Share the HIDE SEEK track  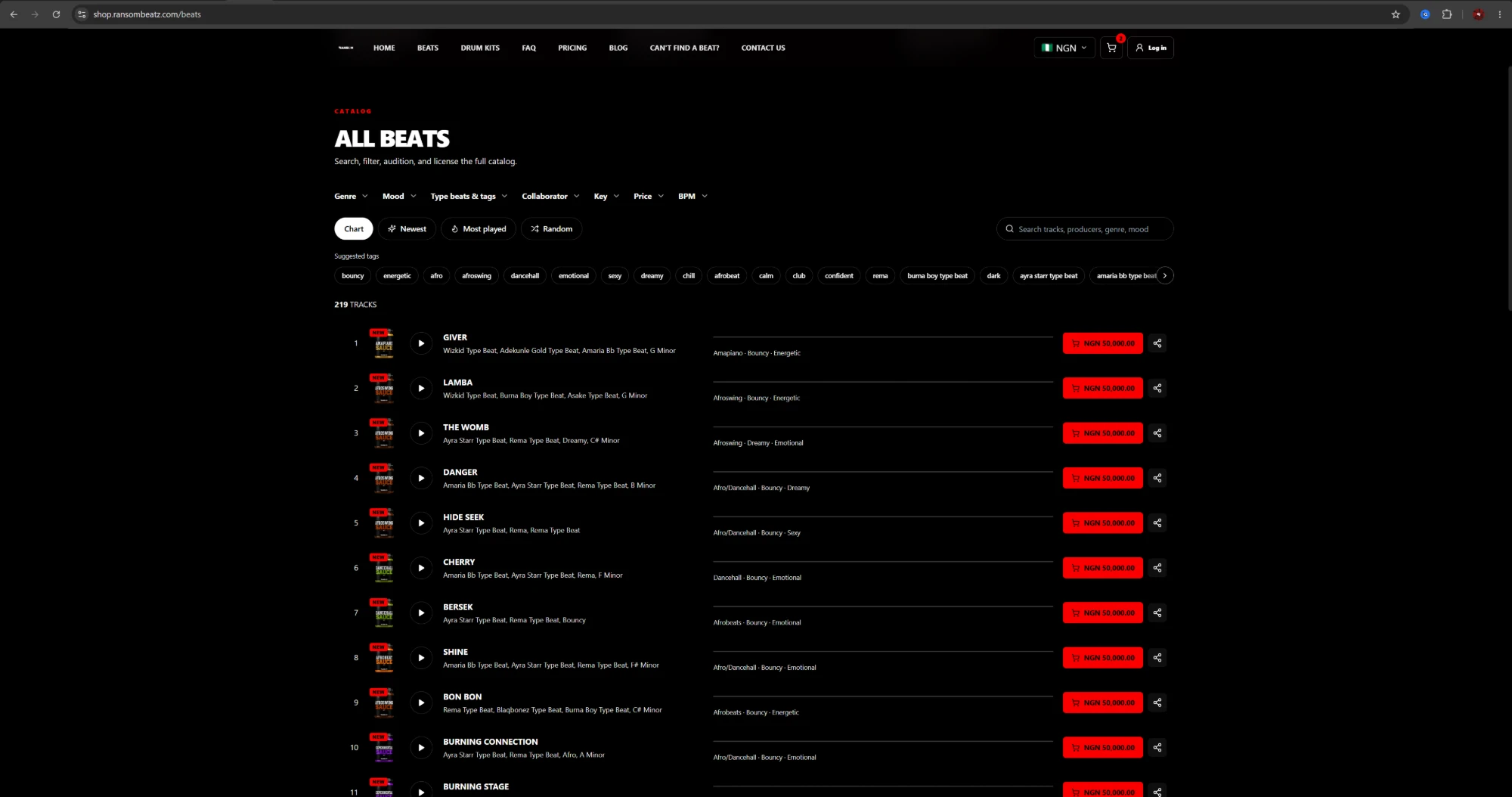(x=1157, y=523)
